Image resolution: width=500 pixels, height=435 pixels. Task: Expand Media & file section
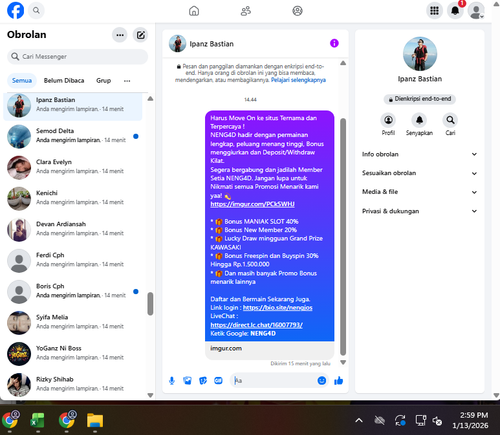pyautogui.click(x=420, y=192)
